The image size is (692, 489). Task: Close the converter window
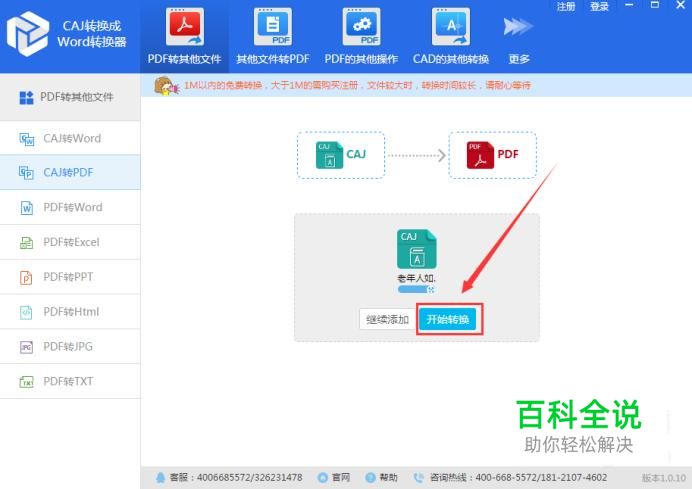[681, 5]
